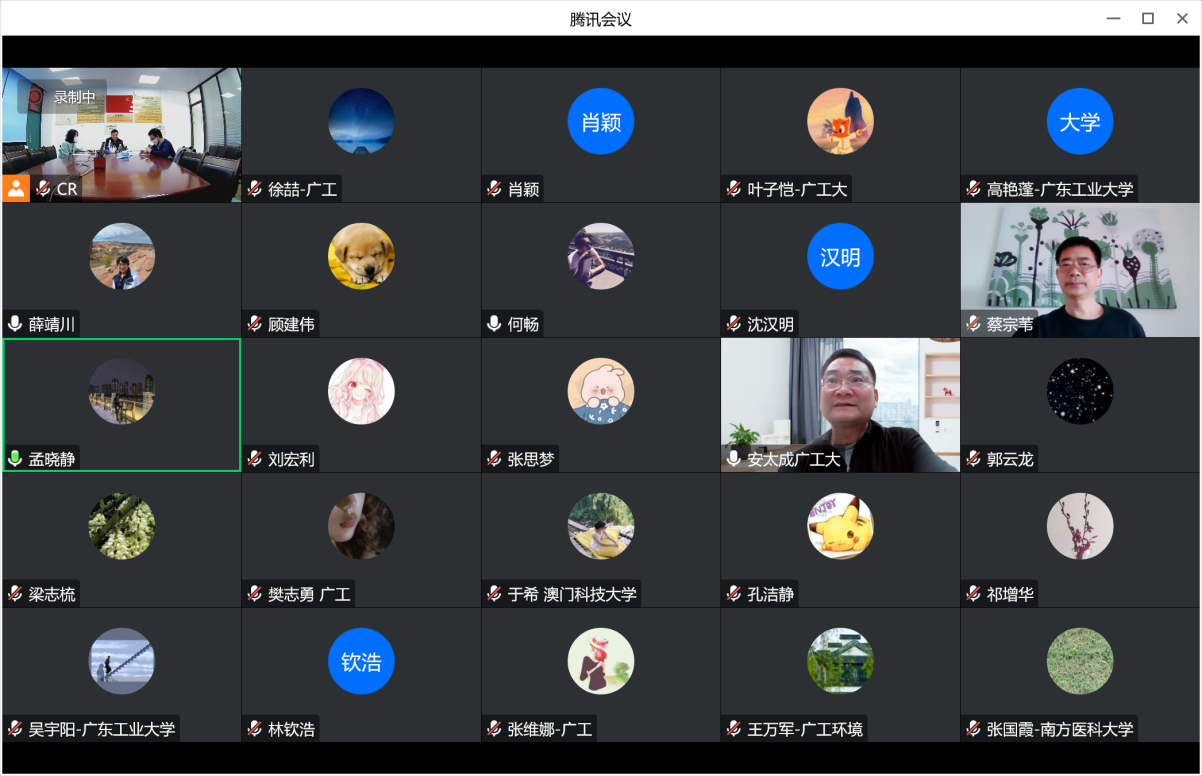This screenshot has width=1202, height=776.
Task: Click muted mic icon beside 蔡宗苇
Action: click(x=974, y=324)
